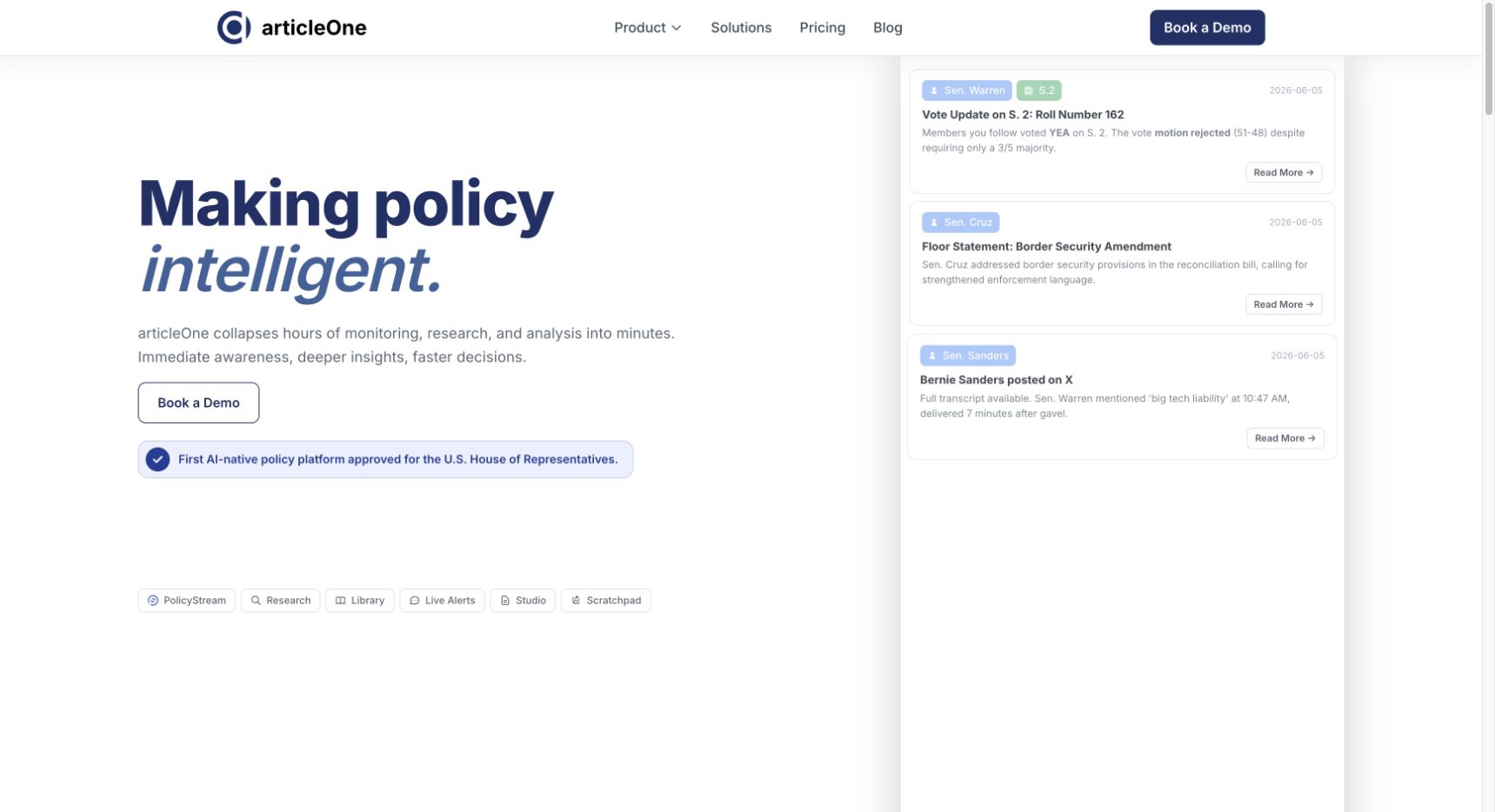
Task: Select the Live Alerts feature chip
Action: coord(442,601)
